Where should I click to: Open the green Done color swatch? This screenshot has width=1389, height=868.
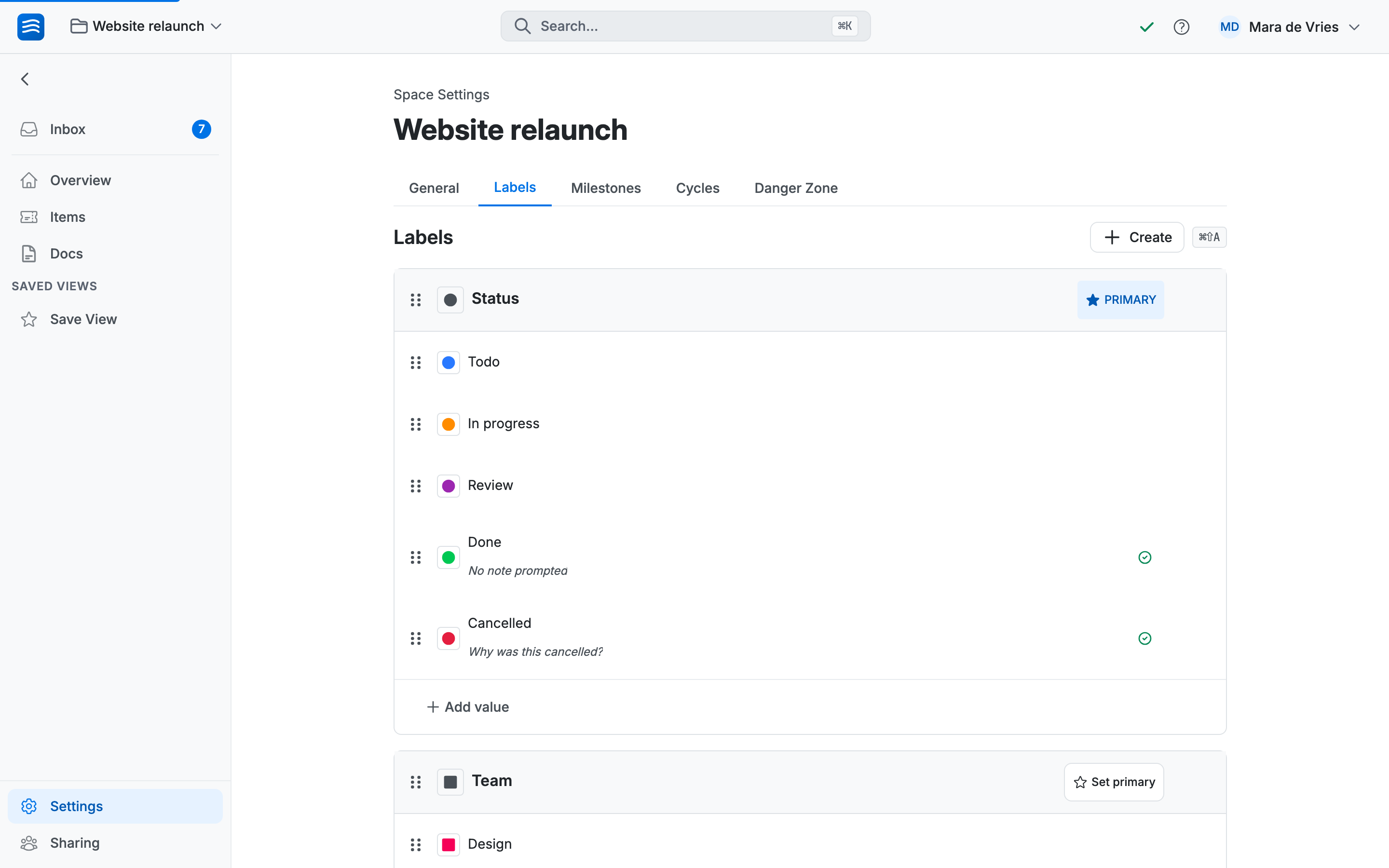pyautogui.click(x=448, y=557)
